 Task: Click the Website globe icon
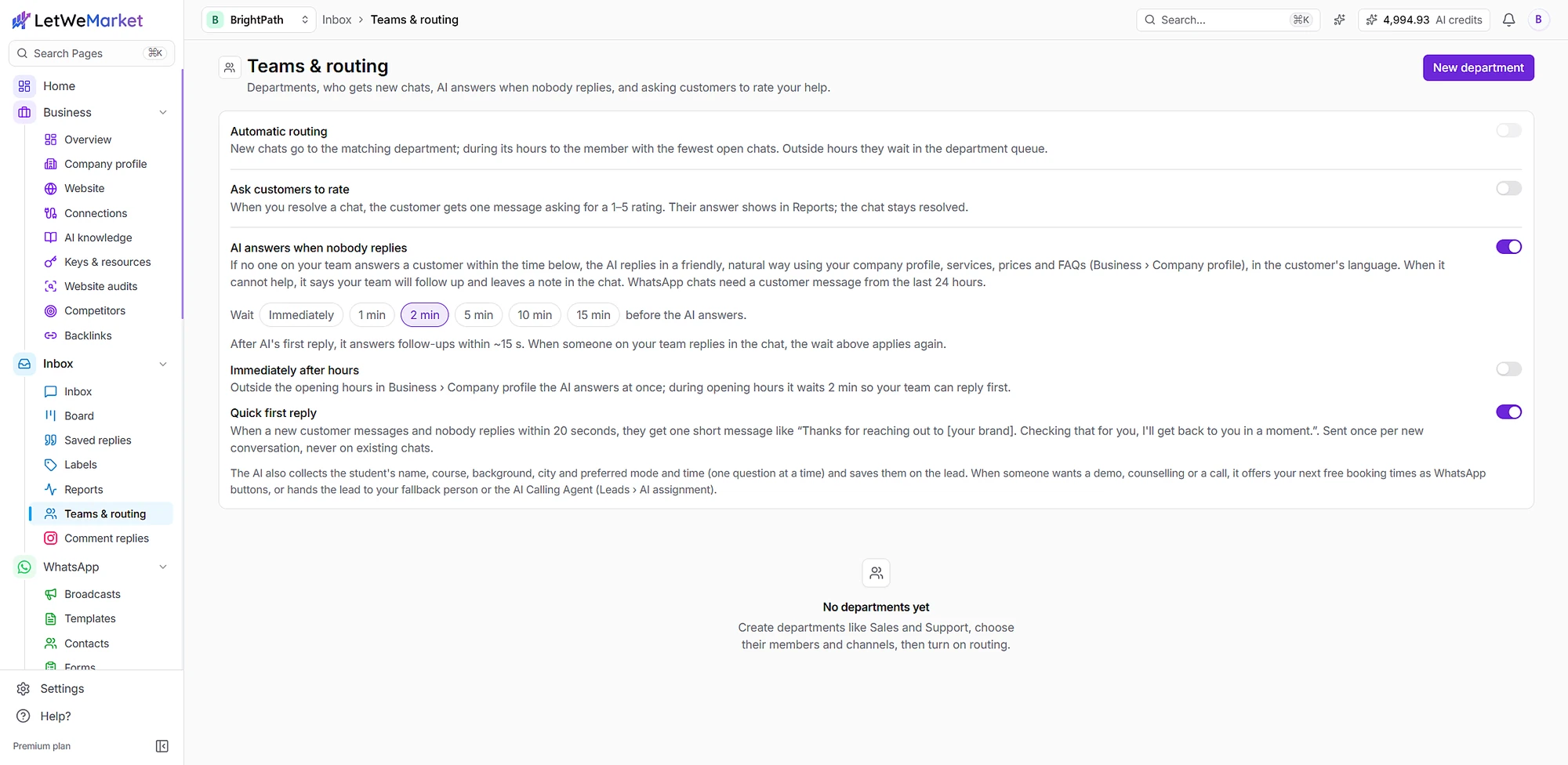coord(51,189)
